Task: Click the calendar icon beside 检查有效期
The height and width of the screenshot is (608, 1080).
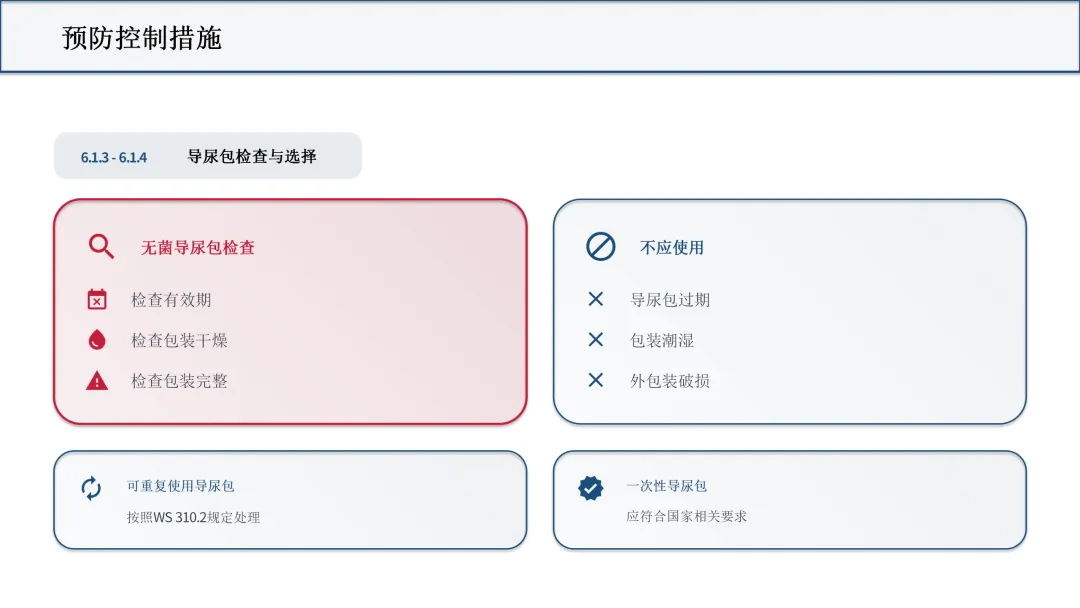Action: (97, 300)
